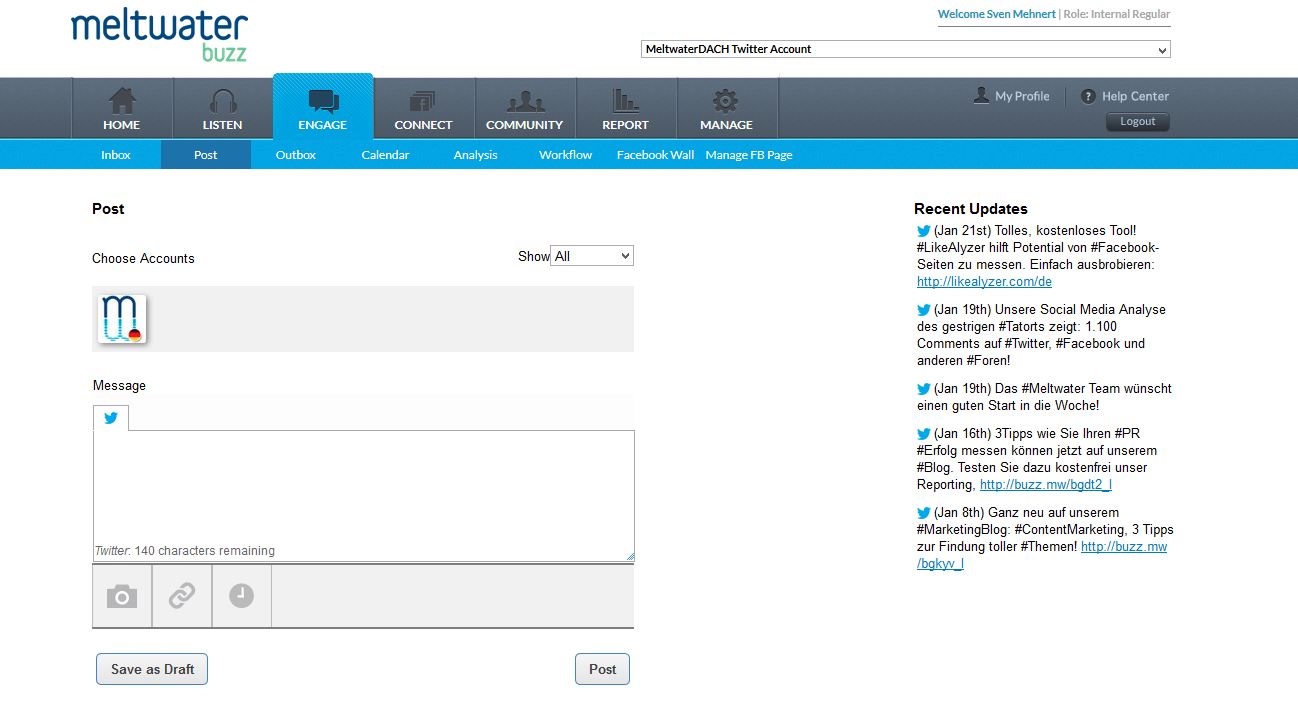Viewport: 1298px width, 705px height.
Task: Click inside the message text area
Action: (x=363, y=485)
